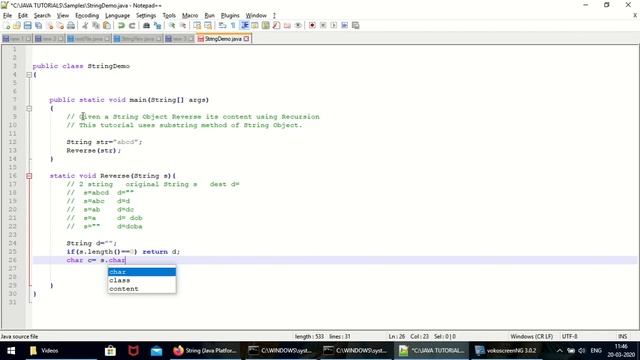This screenshot has height=360, width=640.
Task: Open Find with binoculars icon
Action: click(146, 25)
